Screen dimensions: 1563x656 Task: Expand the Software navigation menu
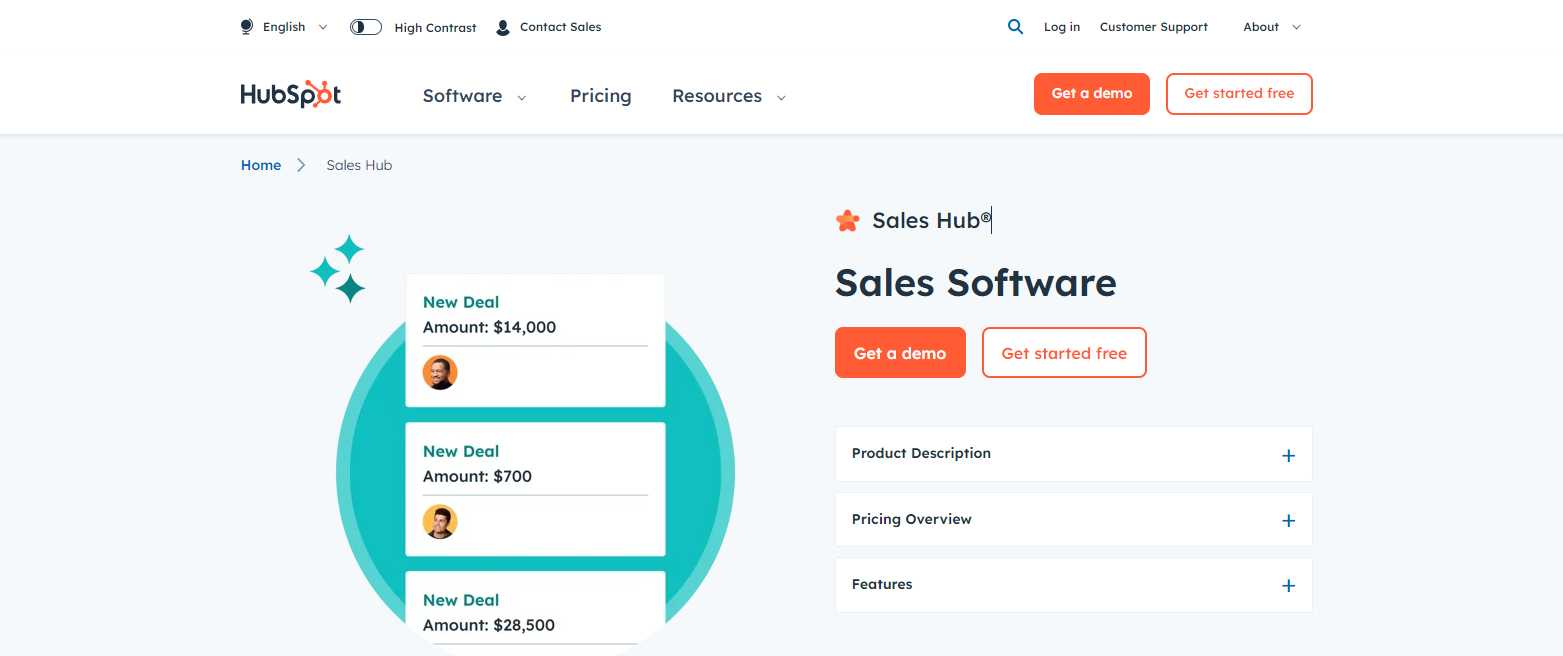pos(474,96)
